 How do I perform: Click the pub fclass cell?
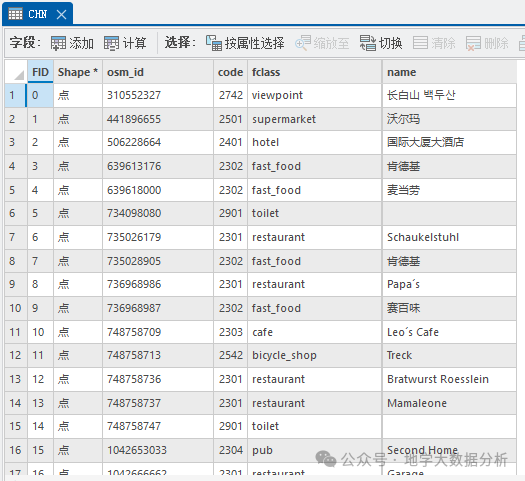point(314,450)
